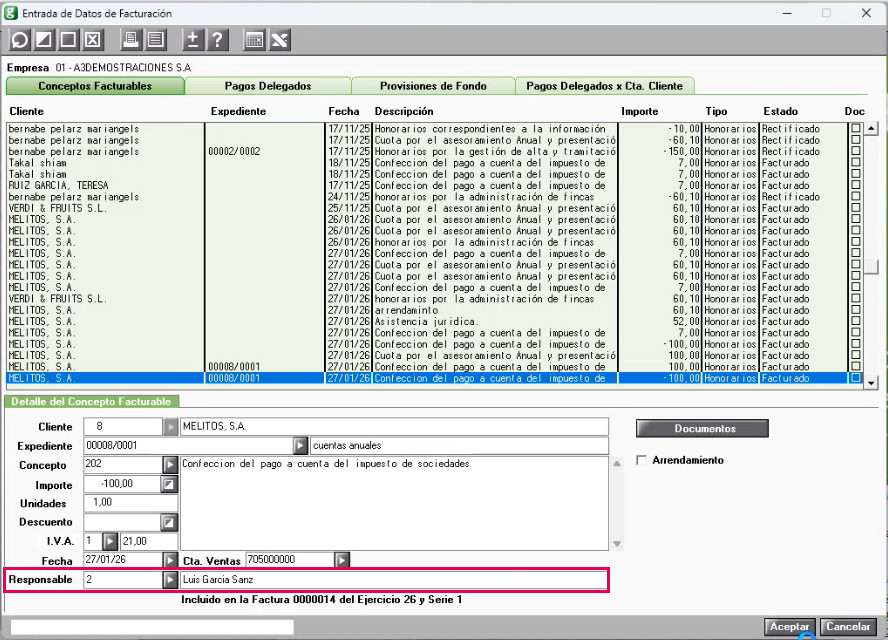Click the lined-page list toolbar icon
Image resolution: width=888 pixels, height=640 pixels.
coord(155,40)
